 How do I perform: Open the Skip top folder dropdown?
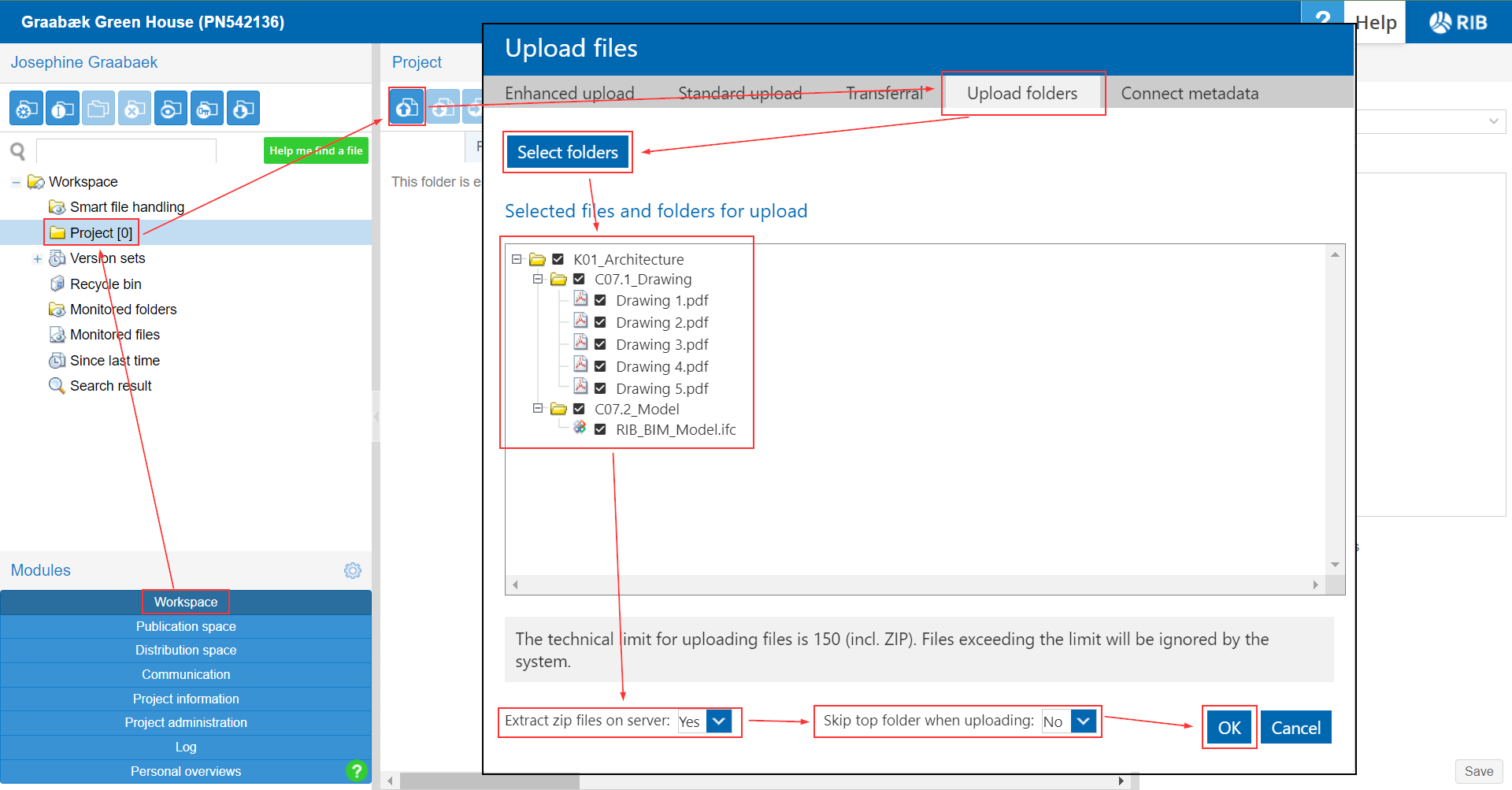(1084, 721)
